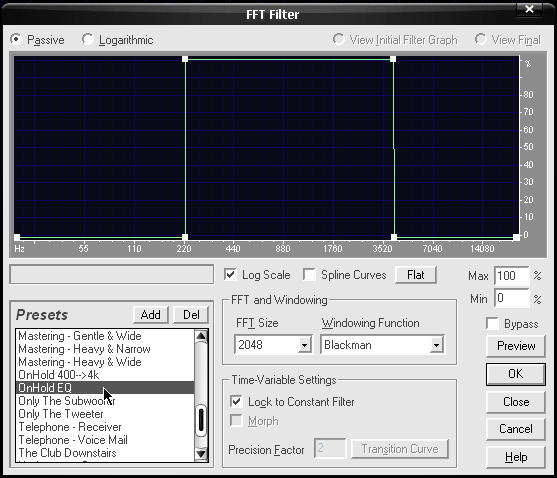
Task: Click the Del preset button
Action: click(191, 315)
